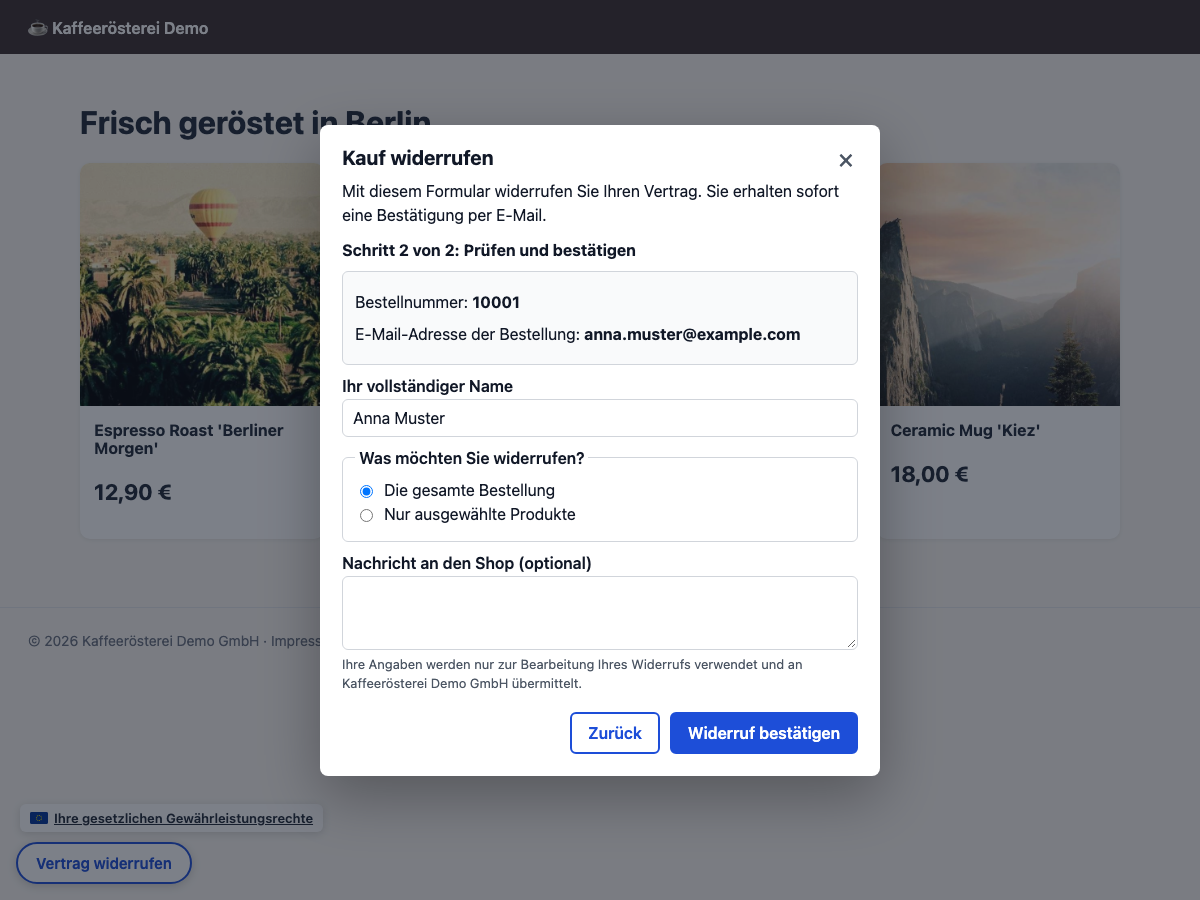Click the price '18,00 €'
The height and width of the screenshot is (900, 1200).
(x=930, y=474)
